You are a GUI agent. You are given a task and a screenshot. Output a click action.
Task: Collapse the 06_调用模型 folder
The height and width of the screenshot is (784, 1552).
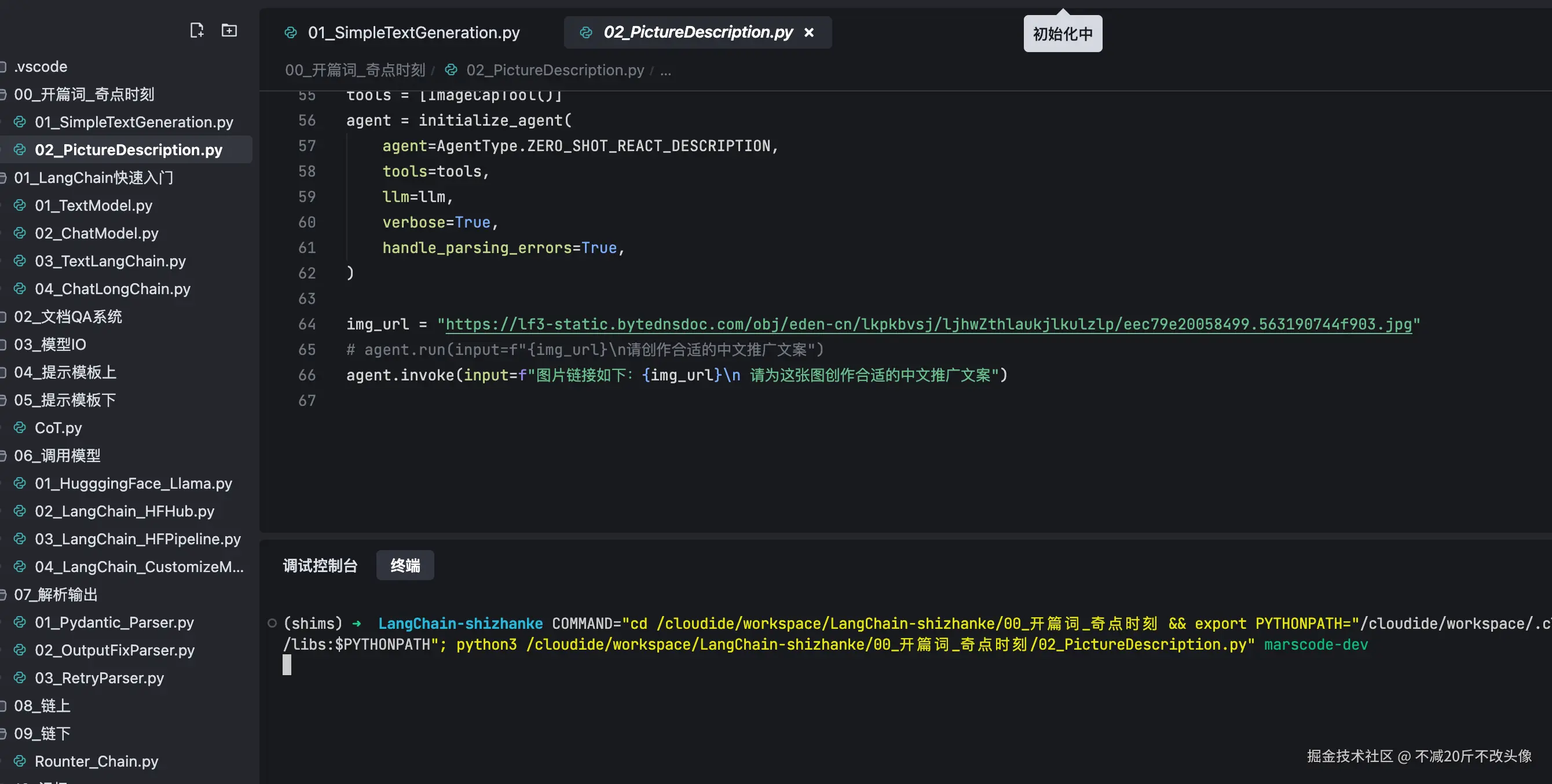click(x=57, y=456)
